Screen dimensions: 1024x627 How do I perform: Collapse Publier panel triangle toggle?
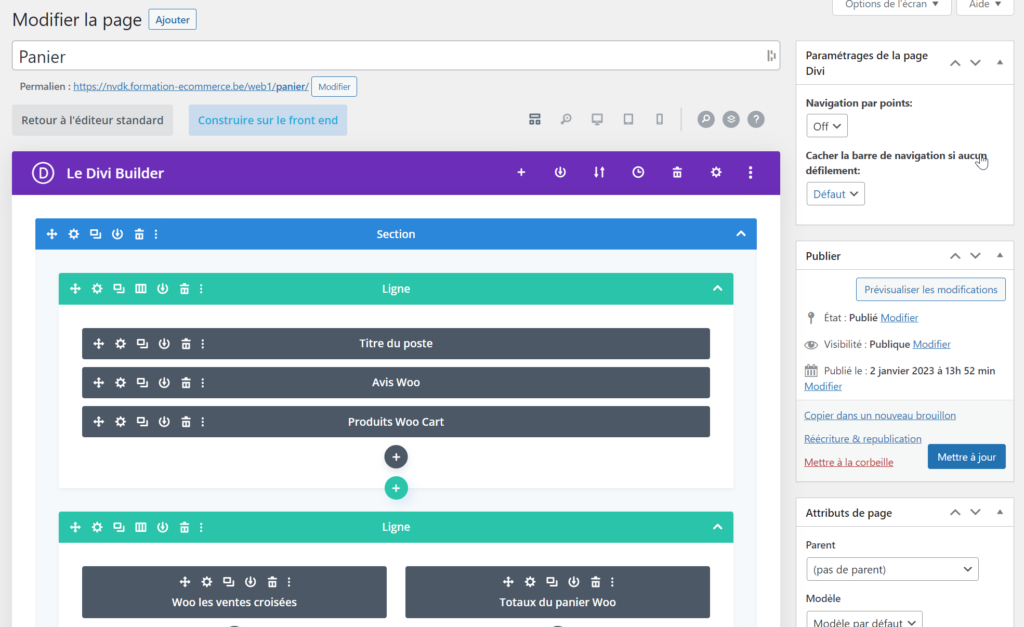coord(1000,255)
